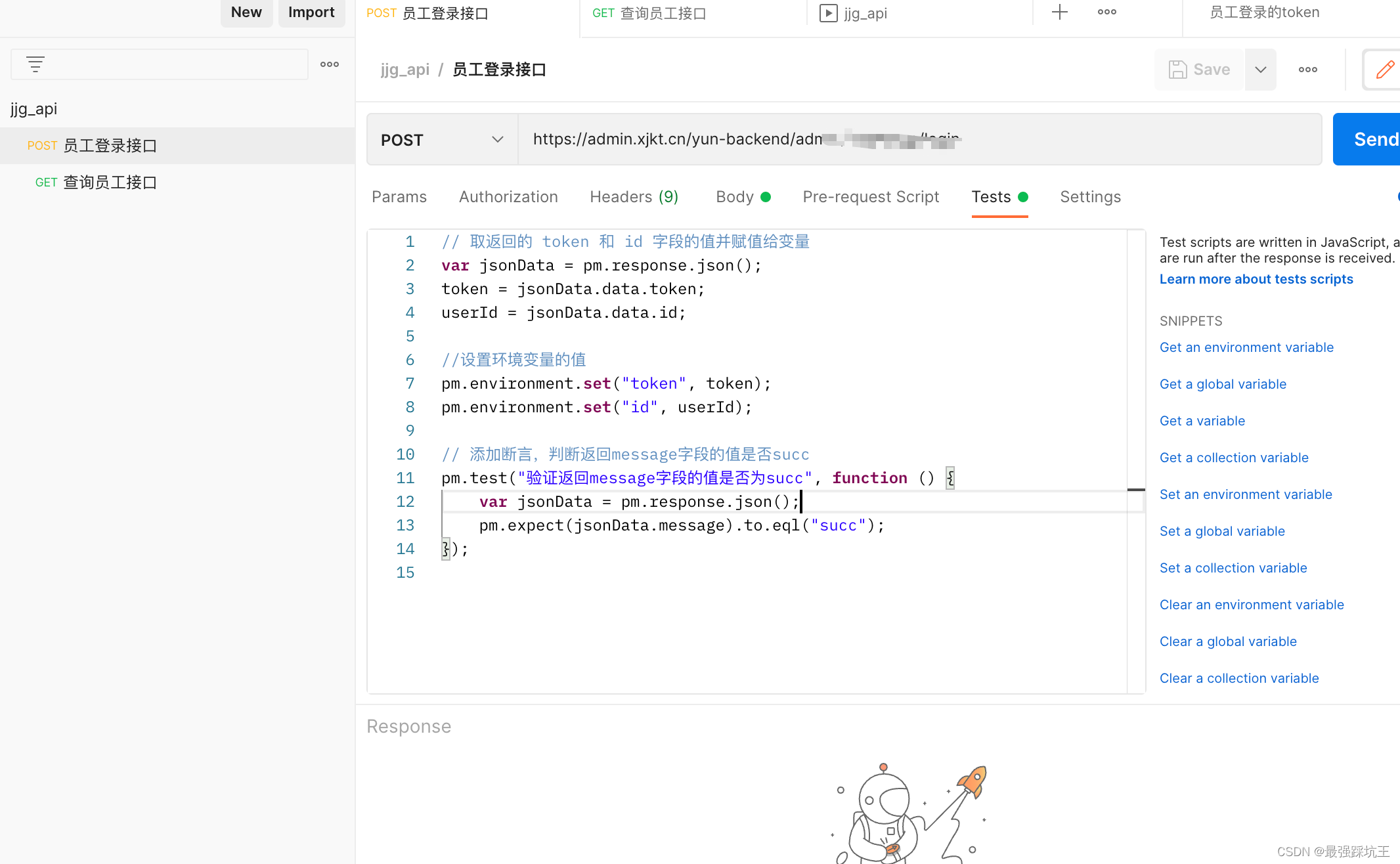The height and width of the screenshot is (864, 1400).
Task: Click the sidebar filter icon
Action: tap(35, 64)
